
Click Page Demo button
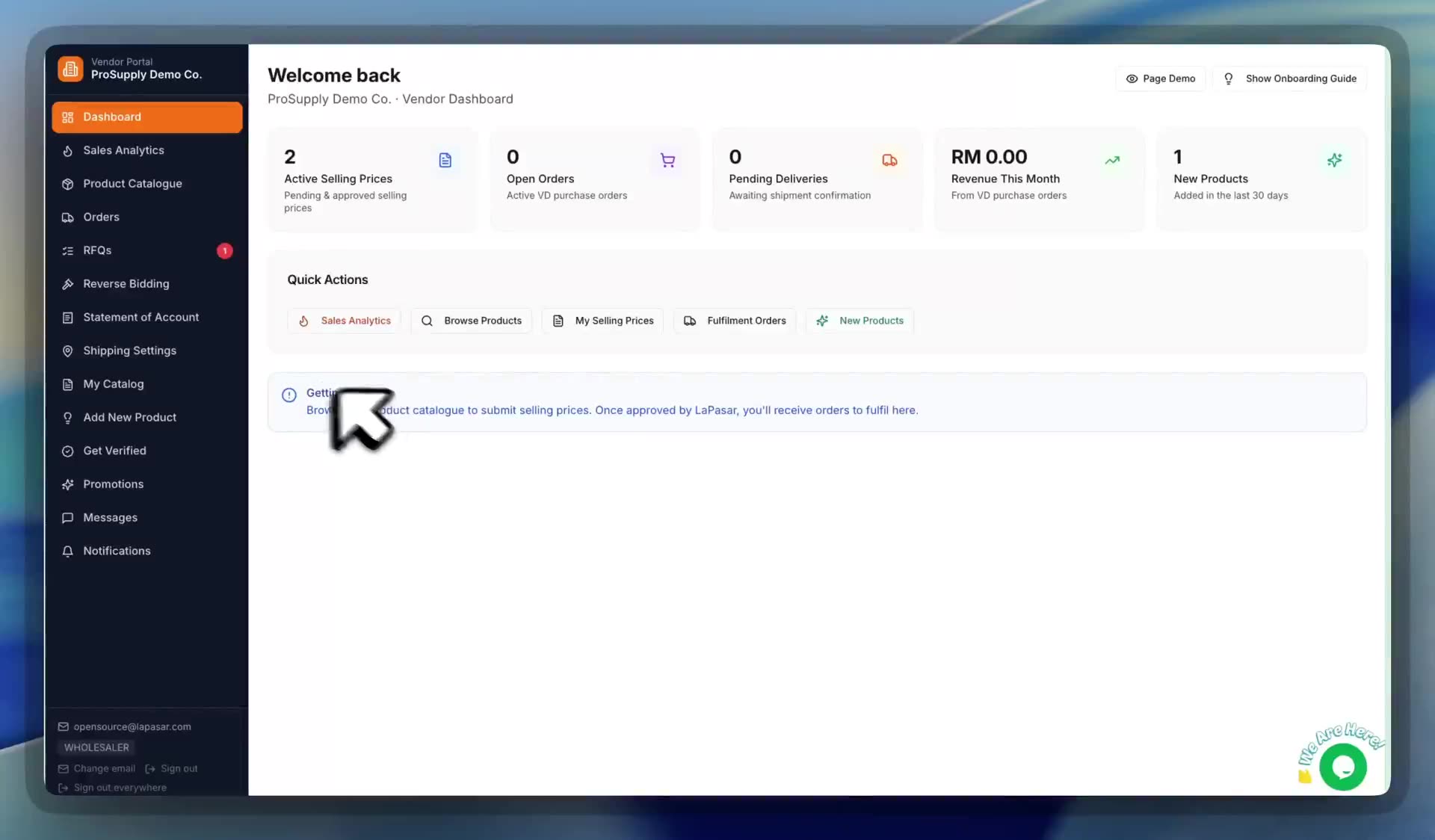tap(1160, 78)
